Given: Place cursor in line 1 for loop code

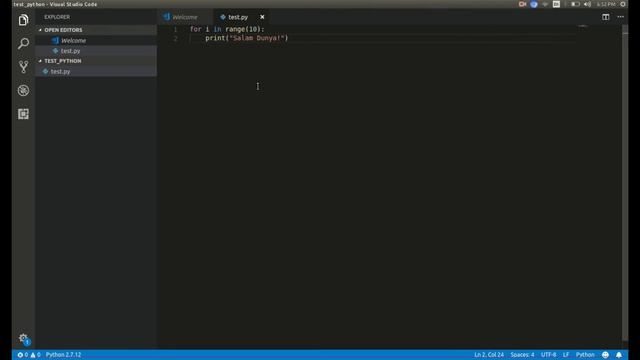Looking at the screenshot, I should (227, 29).
